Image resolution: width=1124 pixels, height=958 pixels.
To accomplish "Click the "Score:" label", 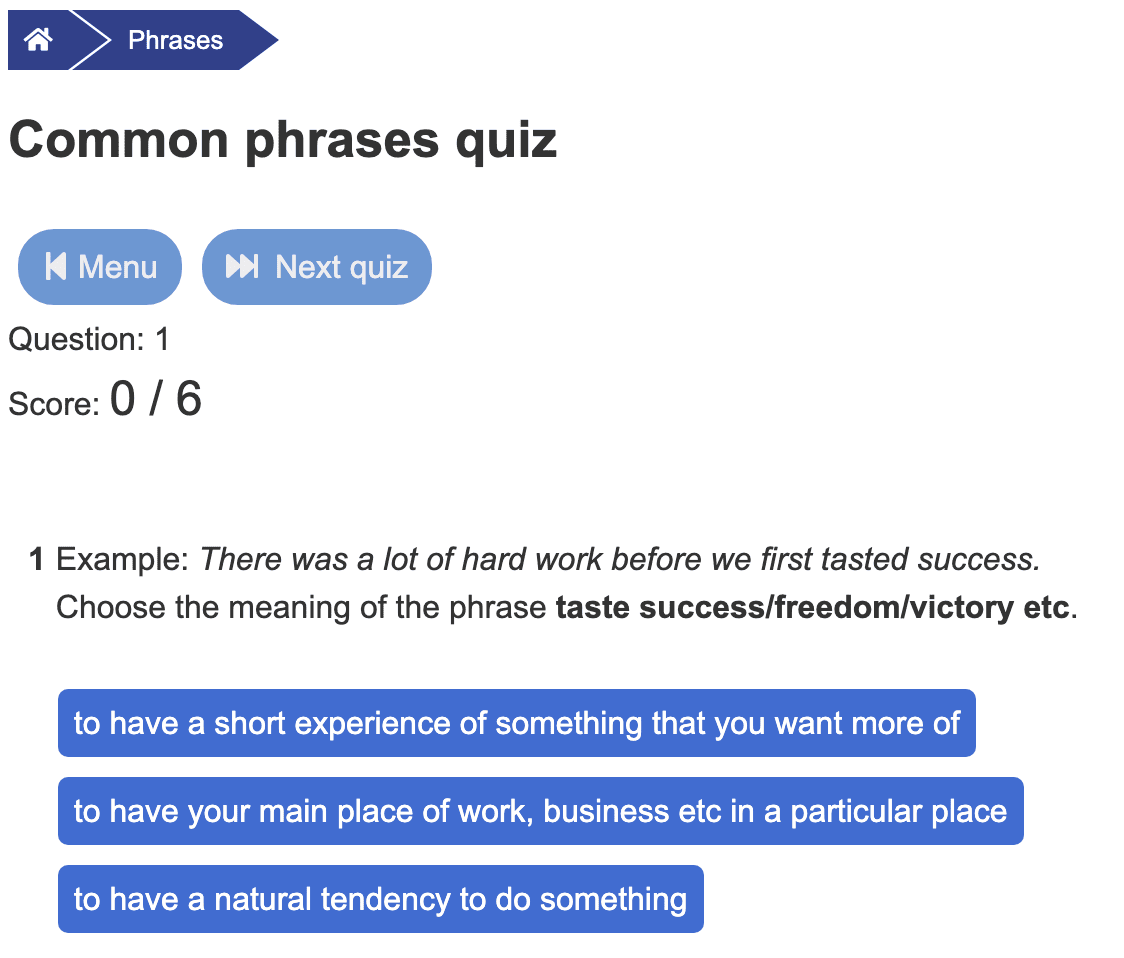I will click(54, 404).
